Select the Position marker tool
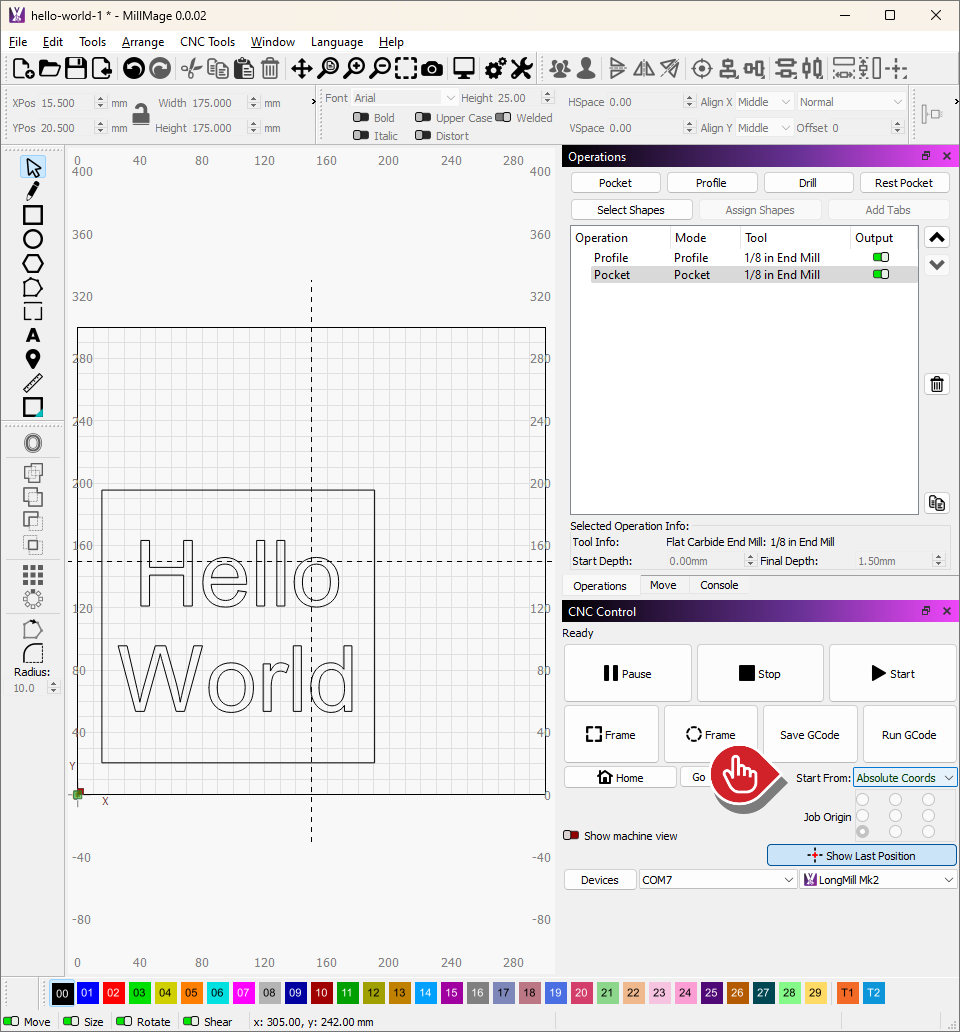Viewport: 960px width, 1032px height. (33, 359)
